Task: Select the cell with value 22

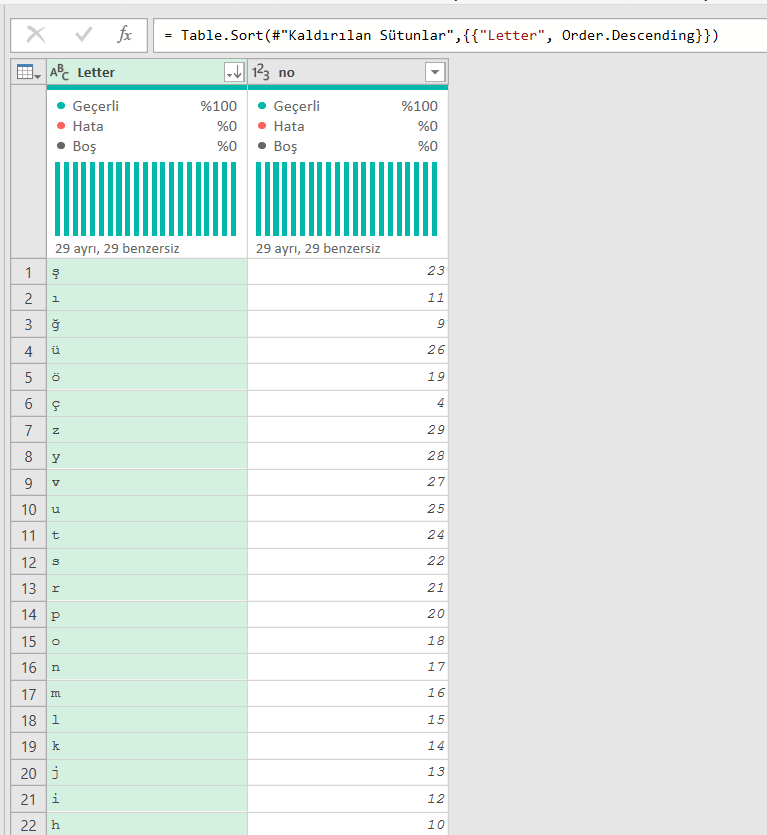Action: pyautogui.click(x=348, y=562)
